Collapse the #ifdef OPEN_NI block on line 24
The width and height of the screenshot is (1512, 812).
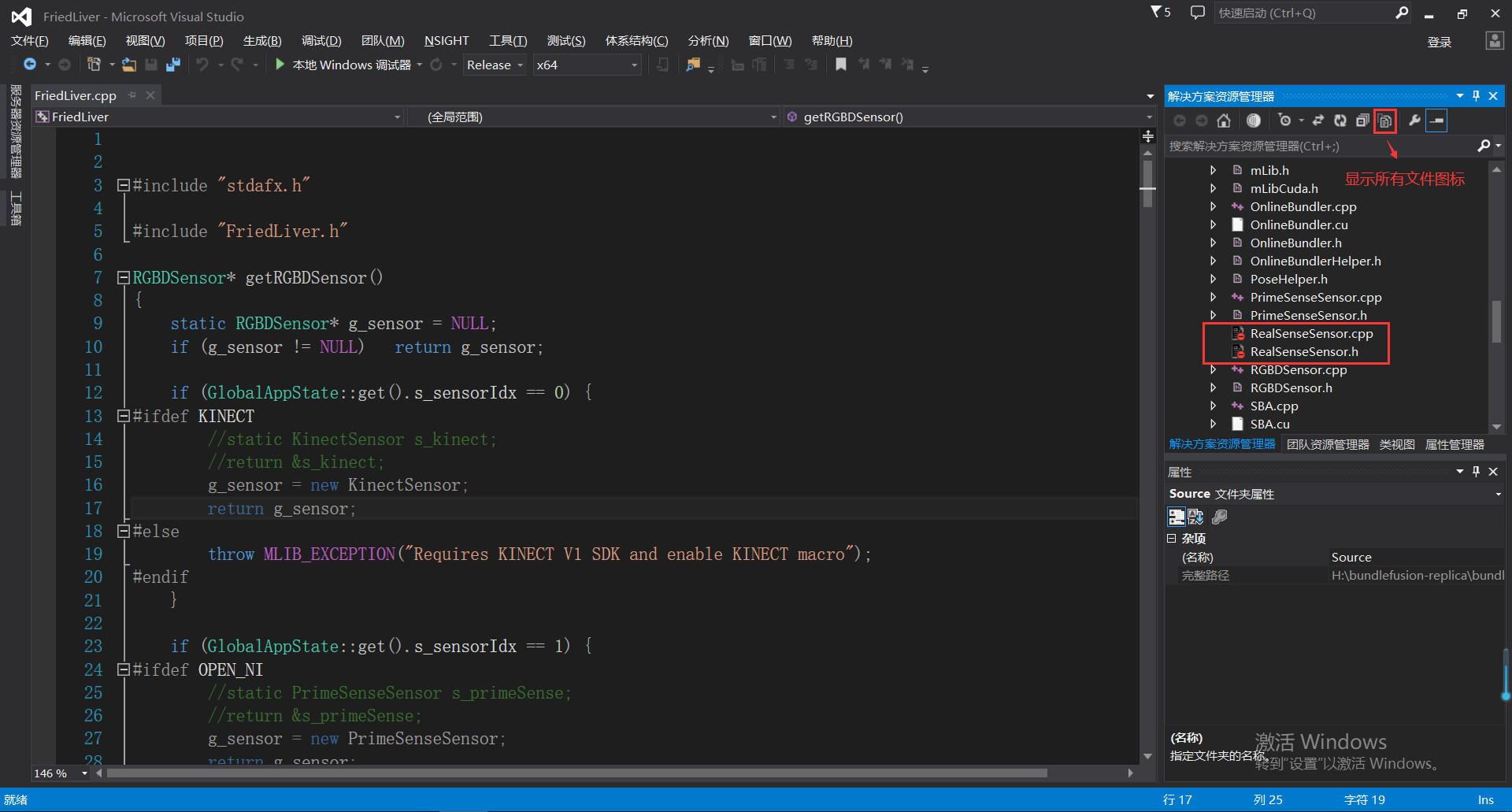pos(123,669)
